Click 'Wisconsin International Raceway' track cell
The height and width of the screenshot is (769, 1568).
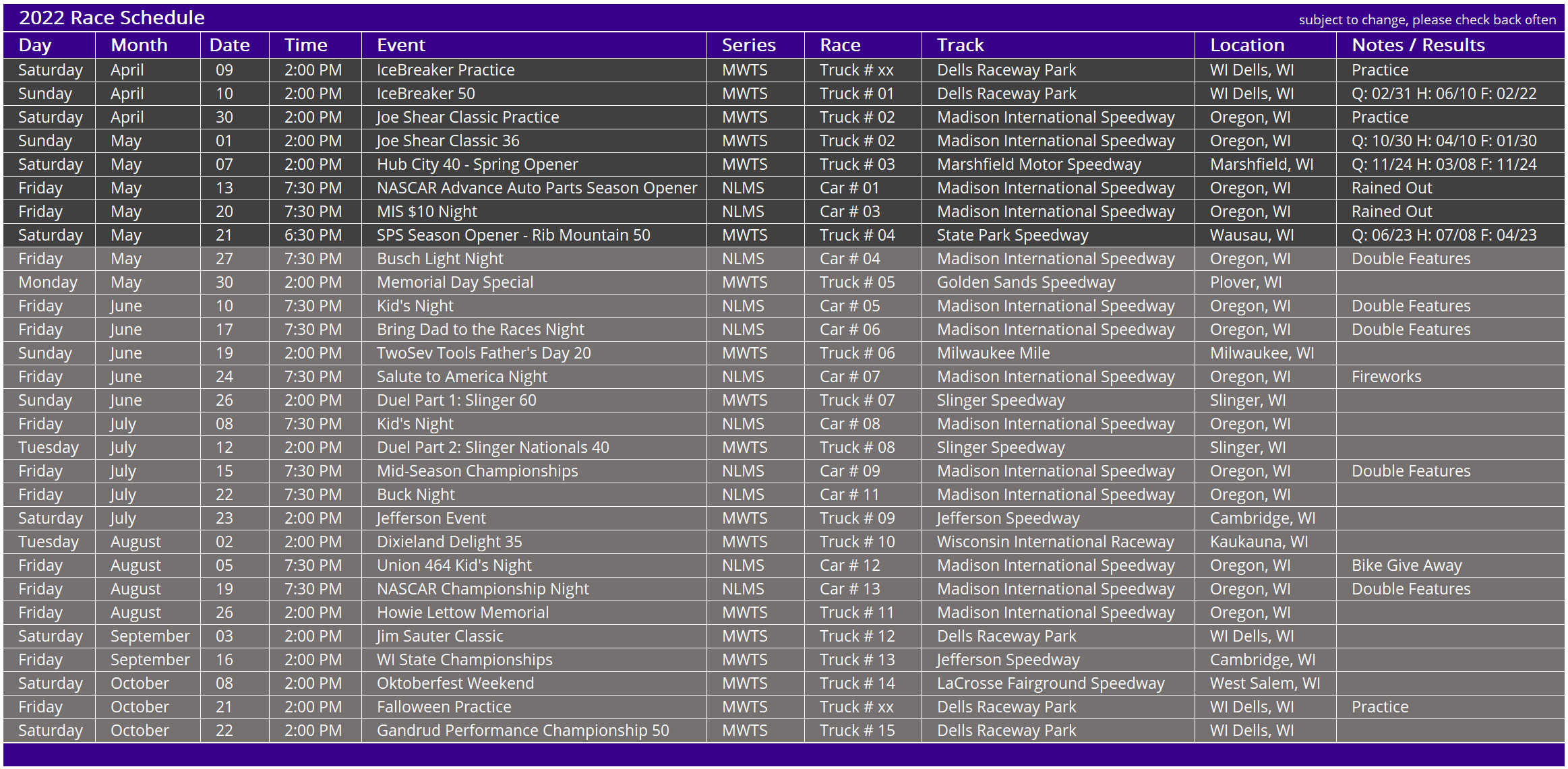tap(1056, 542)
